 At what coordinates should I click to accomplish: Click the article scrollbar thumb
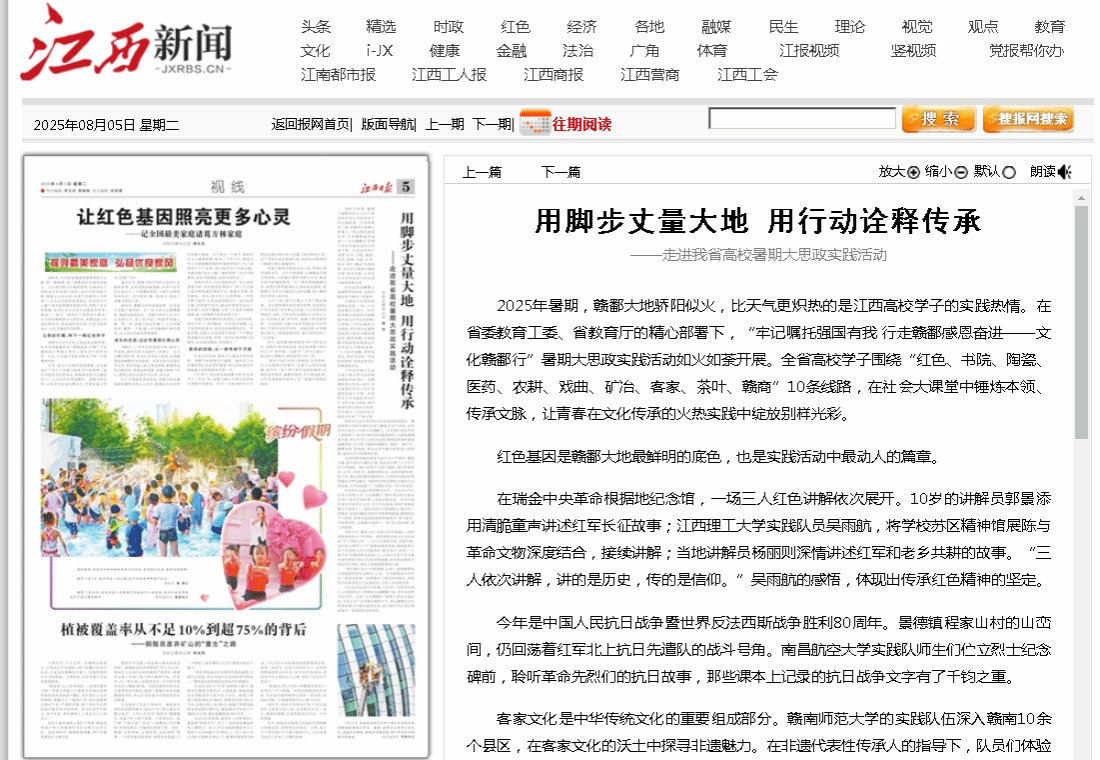[1081, 321]
